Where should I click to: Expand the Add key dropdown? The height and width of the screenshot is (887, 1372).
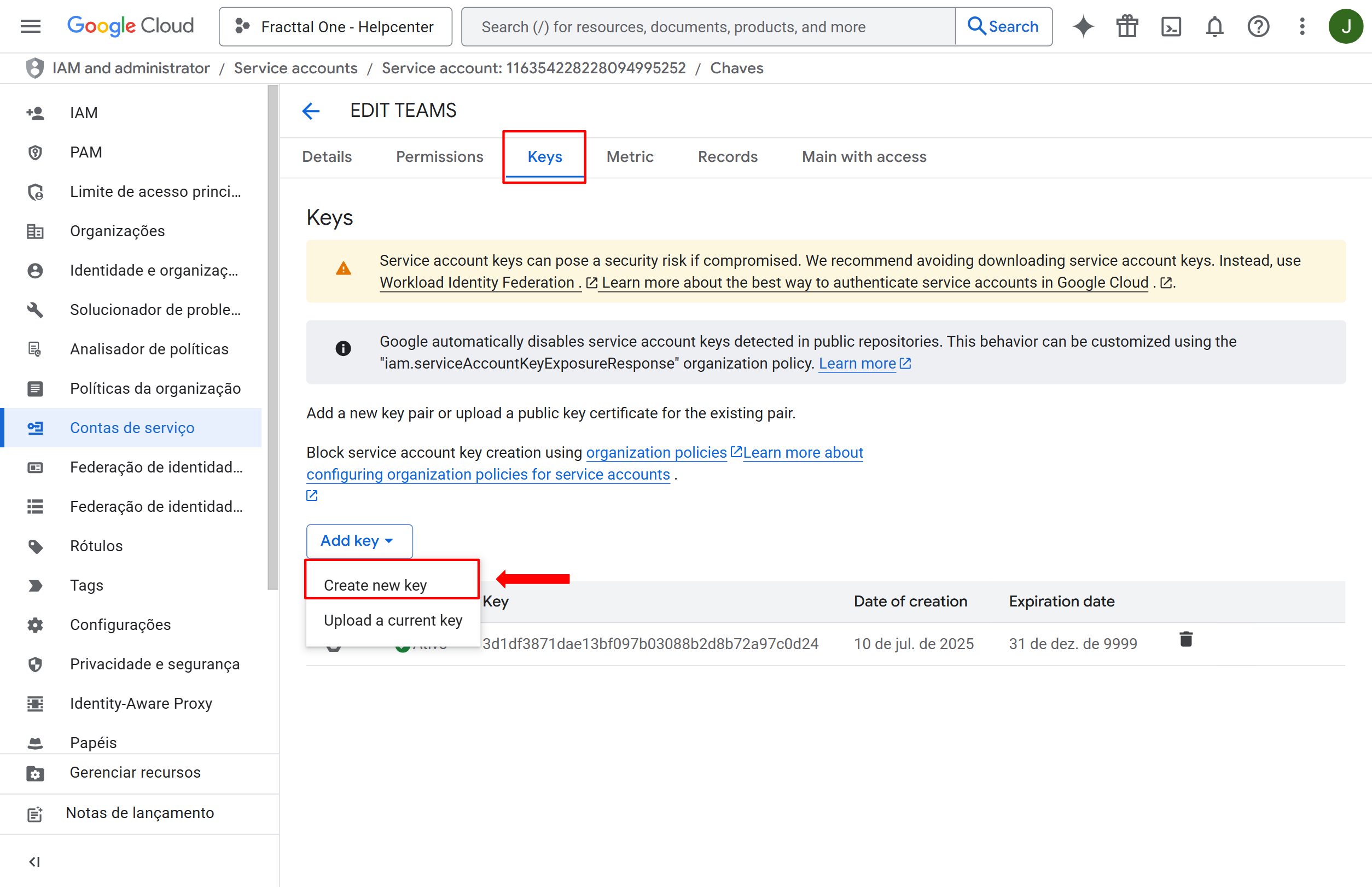click(358, 541)
